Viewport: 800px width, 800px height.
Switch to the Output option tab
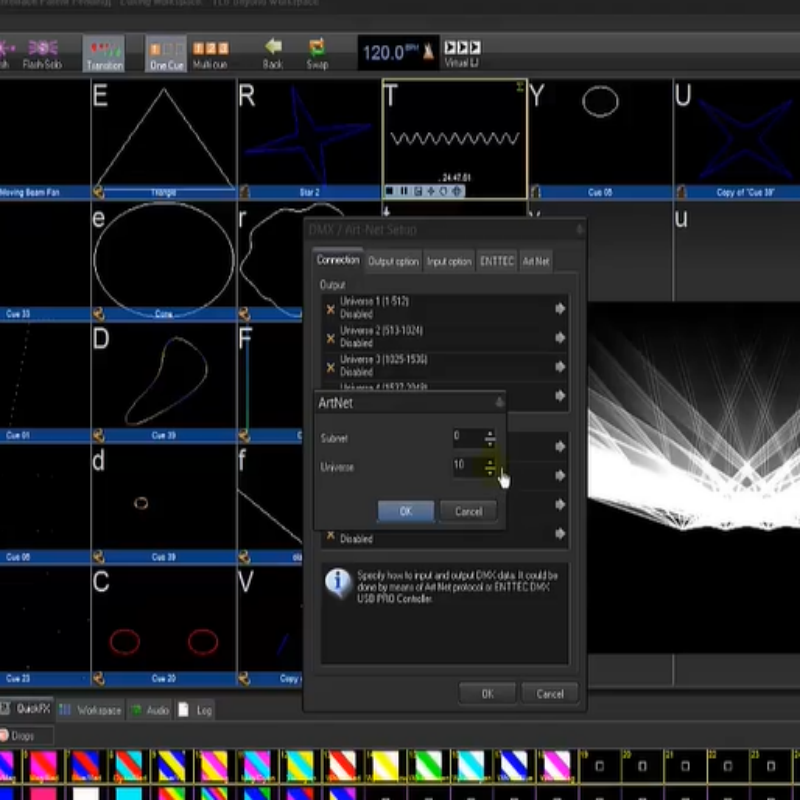393,261
